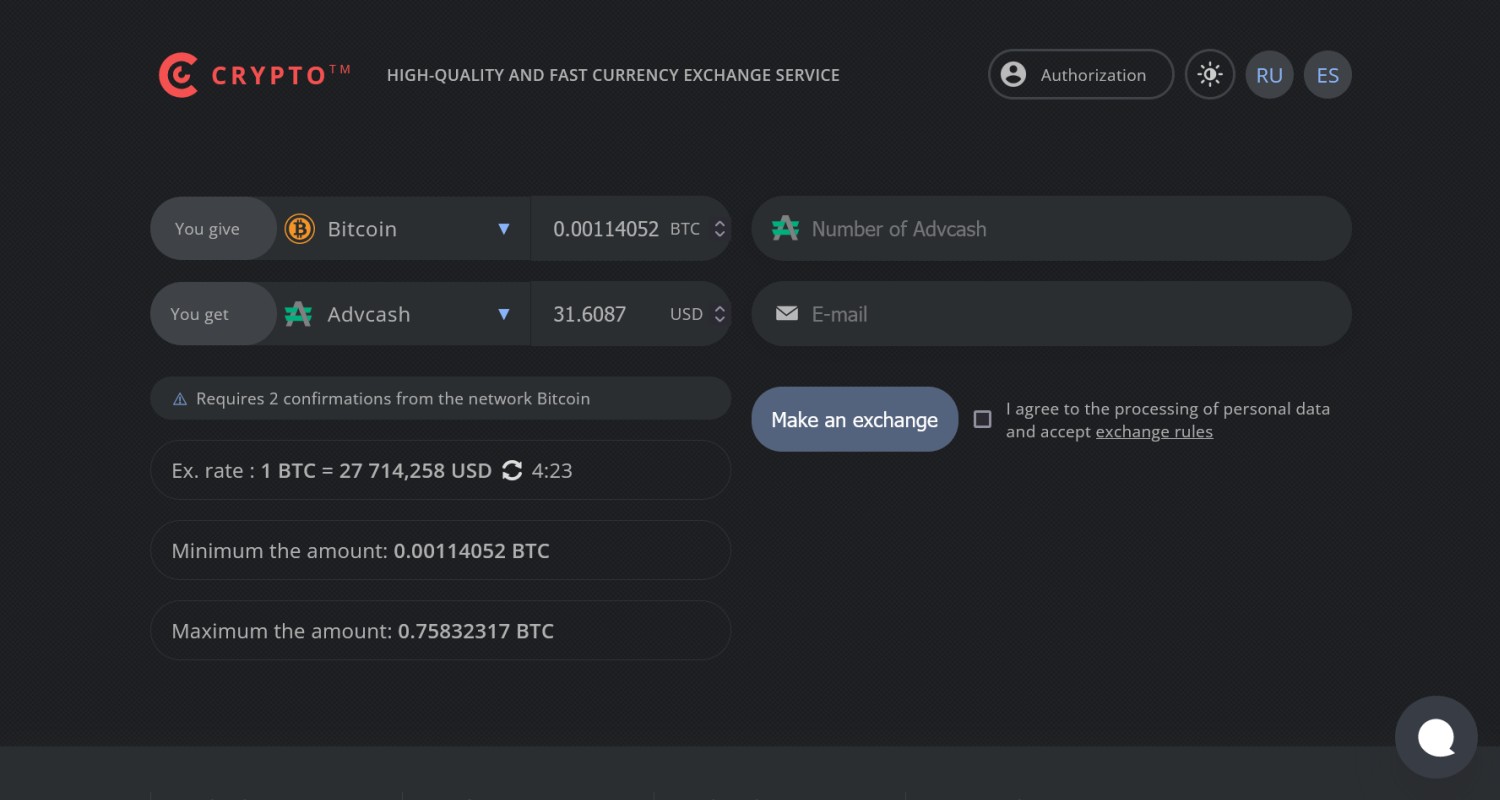Select the Minimum amount 0.00114052 BTC value

[471, 551]
